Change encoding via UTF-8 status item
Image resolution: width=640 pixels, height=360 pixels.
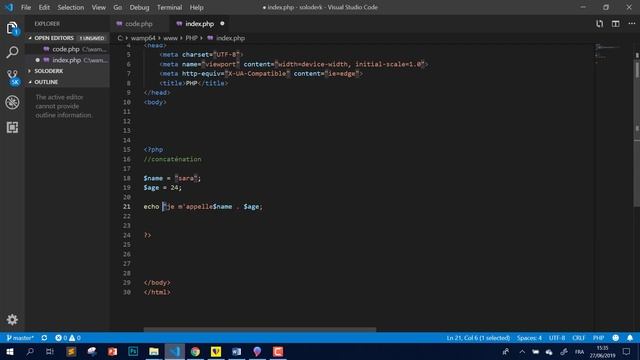point(557,338)
